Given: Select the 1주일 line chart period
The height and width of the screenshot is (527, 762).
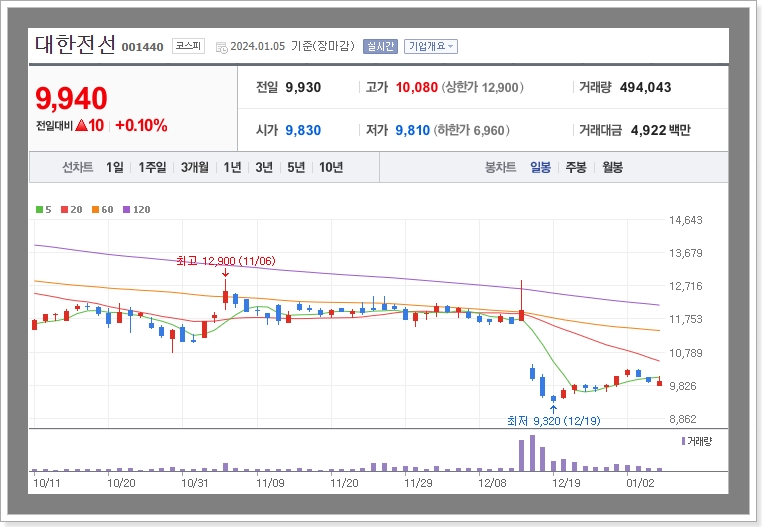Looking at the screenshot, I should [152, 167].
